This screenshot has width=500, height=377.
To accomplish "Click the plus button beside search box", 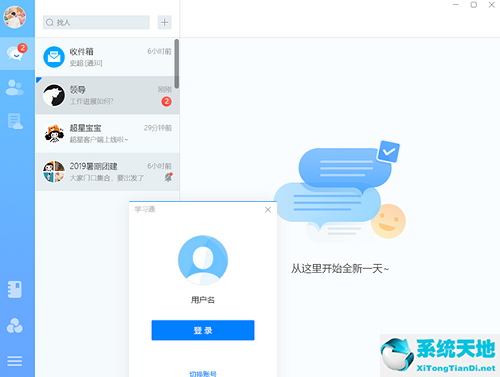I will point(165,22).
